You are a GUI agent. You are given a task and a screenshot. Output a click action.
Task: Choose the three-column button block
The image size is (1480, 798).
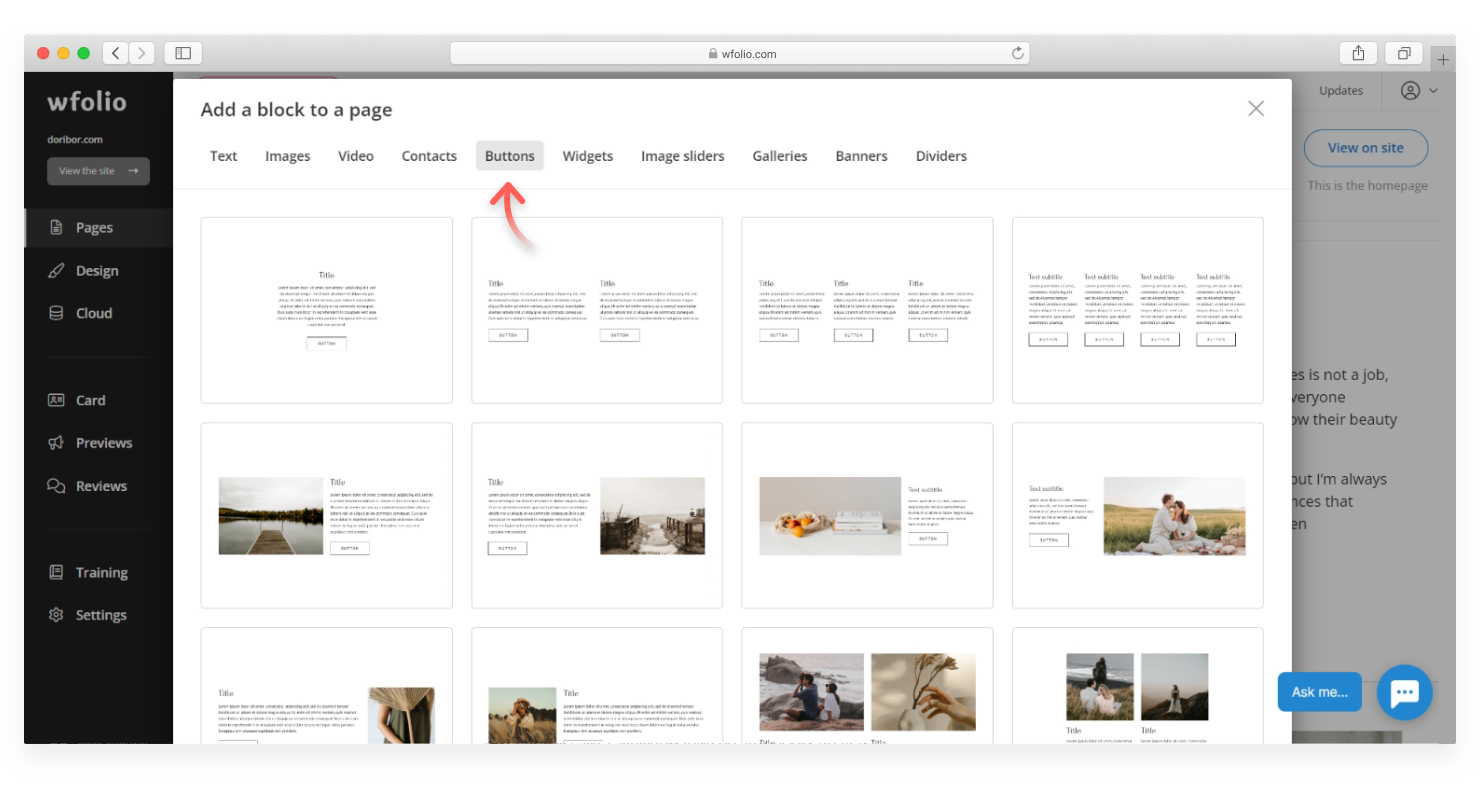coord(867,310)
